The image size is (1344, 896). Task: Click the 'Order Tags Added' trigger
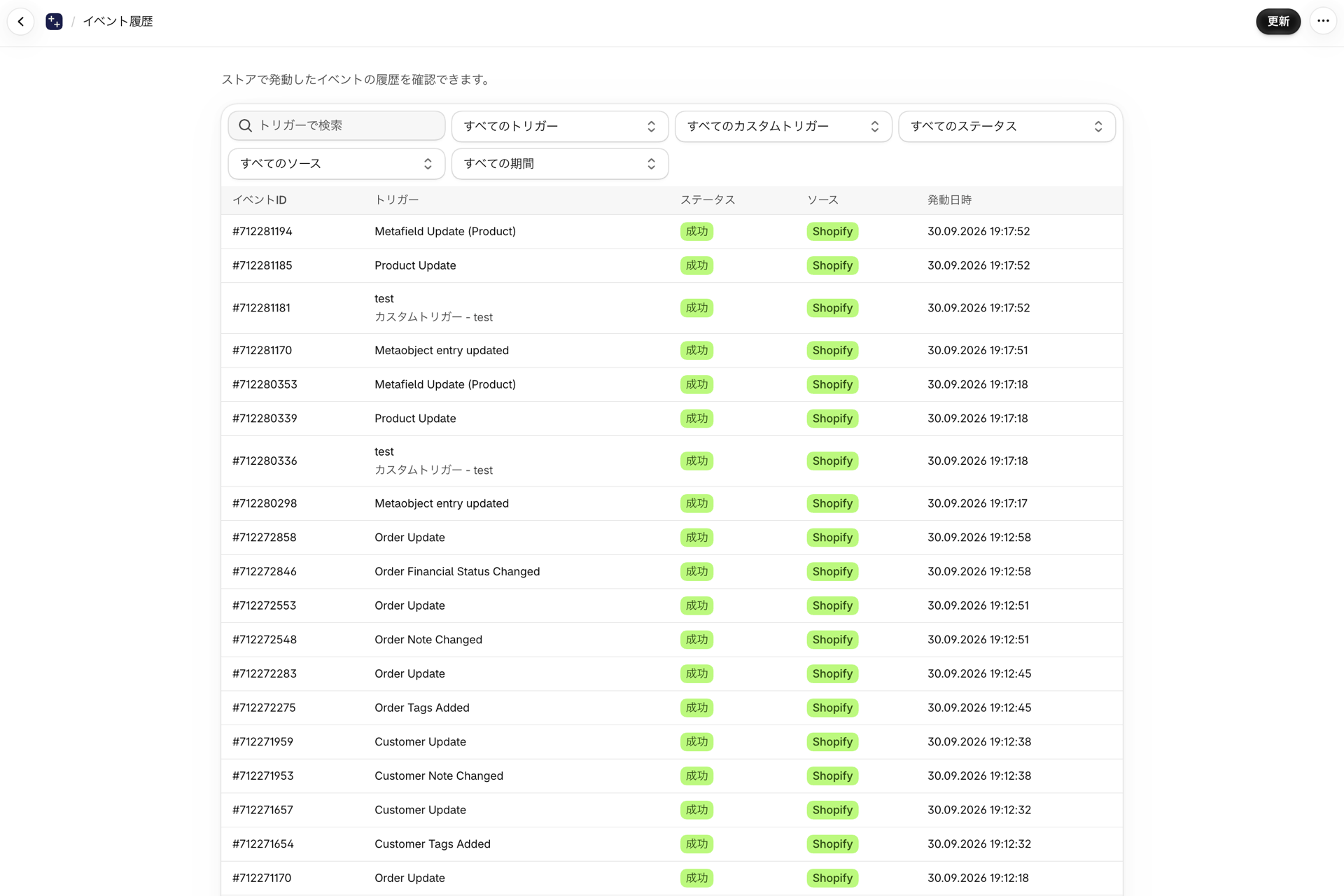pos(422,708)
